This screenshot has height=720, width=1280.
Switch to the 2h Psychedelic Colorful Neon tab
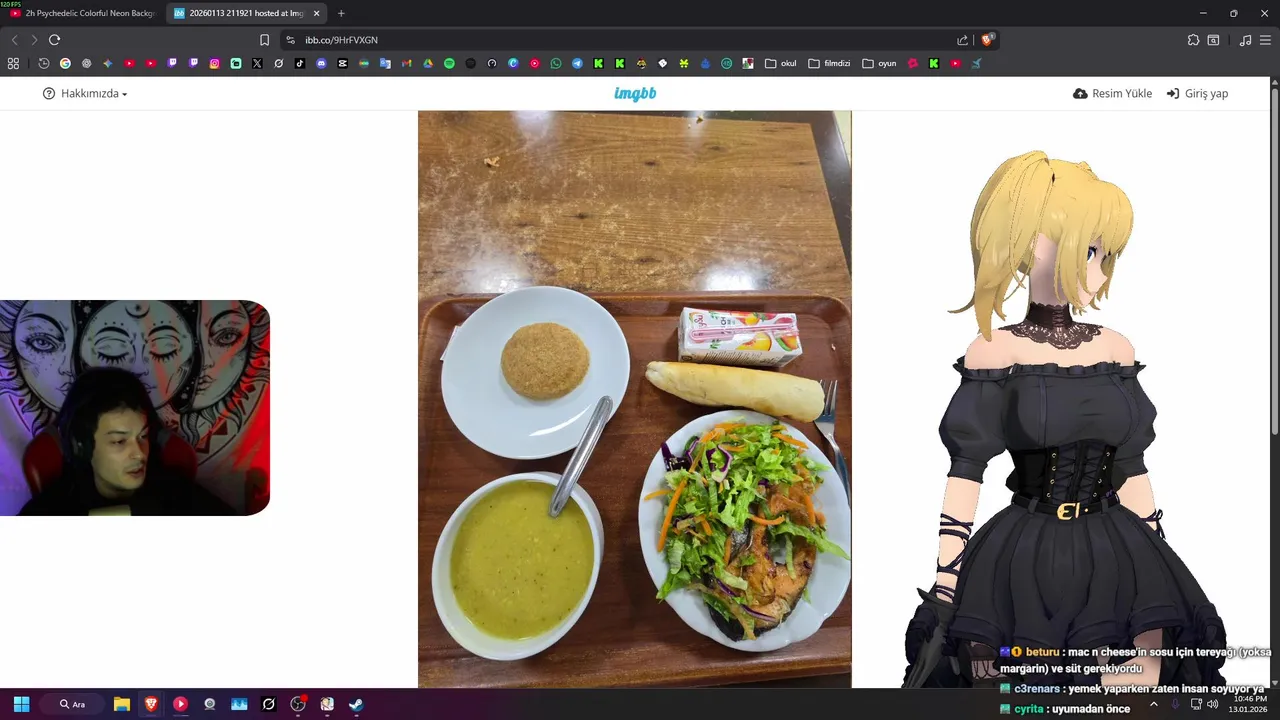(83, 13)
